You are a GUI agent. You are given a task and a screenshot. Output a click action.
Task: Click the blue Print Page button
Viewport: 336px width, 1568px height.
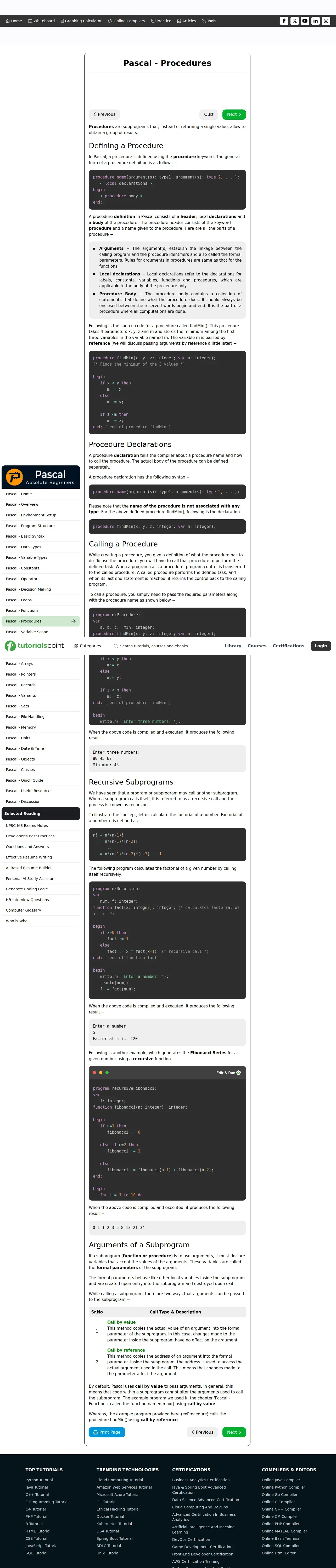(107, 1432)
